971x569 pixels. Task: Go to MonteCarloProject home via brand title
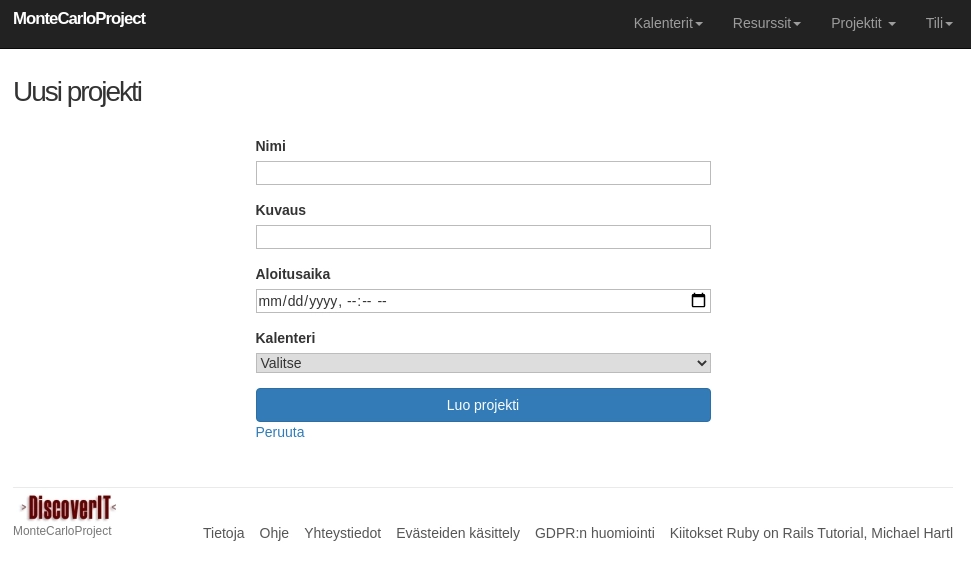pos(79,19)
